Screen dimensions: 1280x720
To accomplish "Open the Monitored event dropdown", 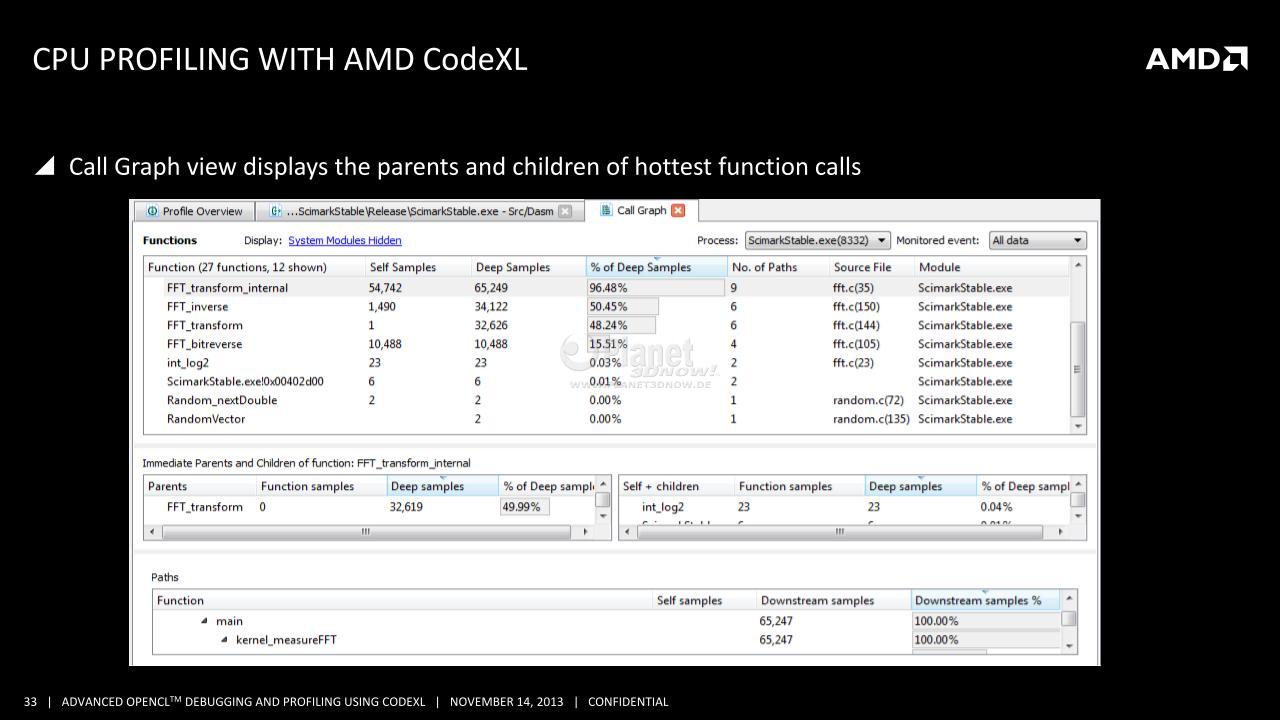I will coord(1037,240).
